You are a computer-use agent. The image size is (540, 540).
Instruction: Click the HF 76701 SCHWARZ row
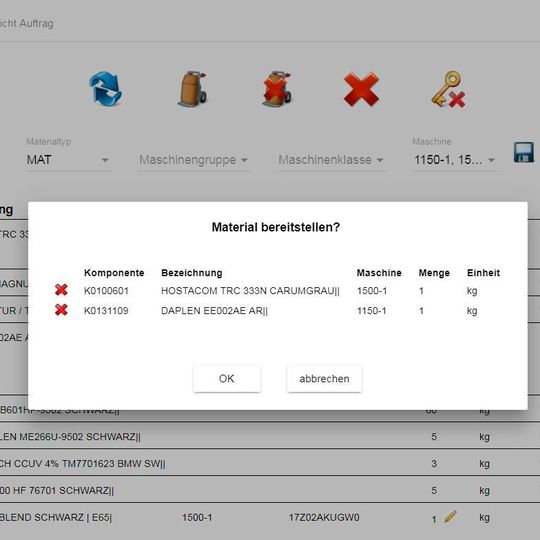pyautogui.click(x=270, y=490)
